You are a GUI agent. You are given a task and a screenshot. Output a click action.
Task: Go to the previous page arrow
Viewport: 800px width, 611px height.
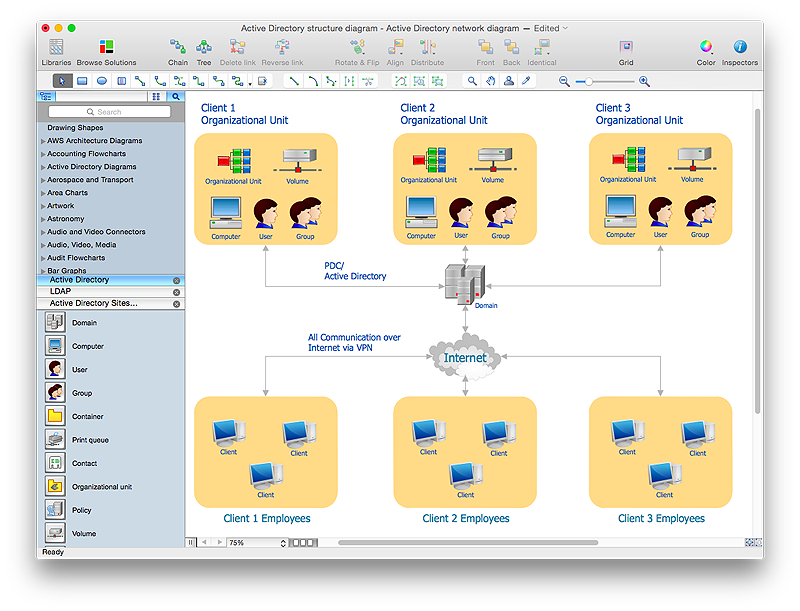point(204,542)
